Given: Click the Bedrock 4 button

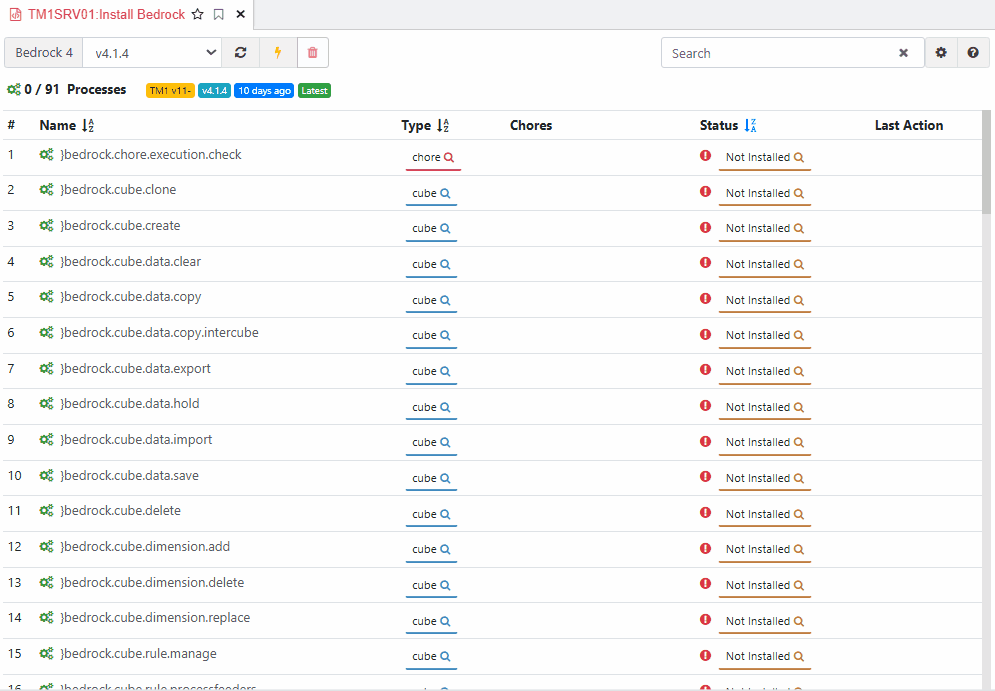Looking at the screenshot, I should tap(44, 53).
